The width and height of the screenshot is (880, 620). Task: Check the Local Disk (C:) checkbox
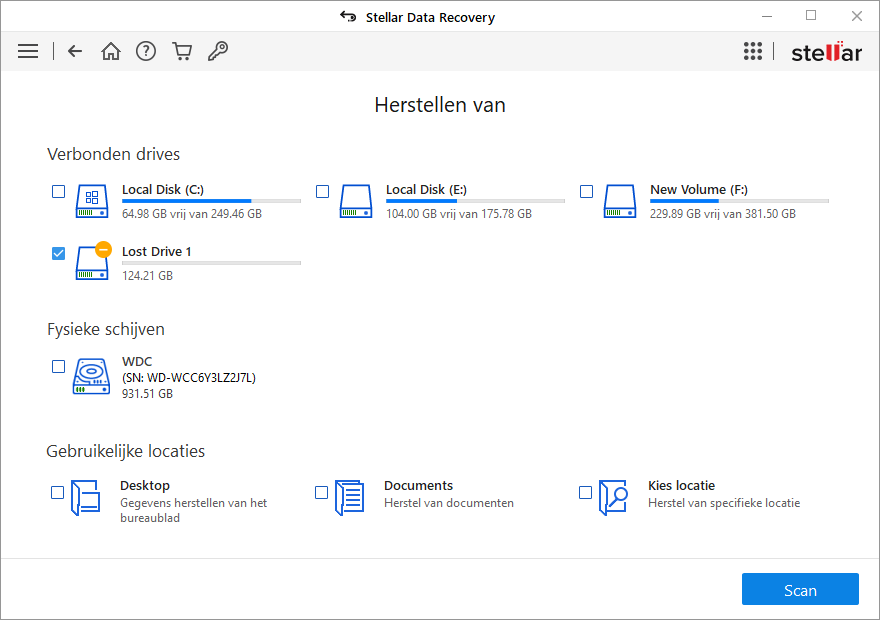58,191
